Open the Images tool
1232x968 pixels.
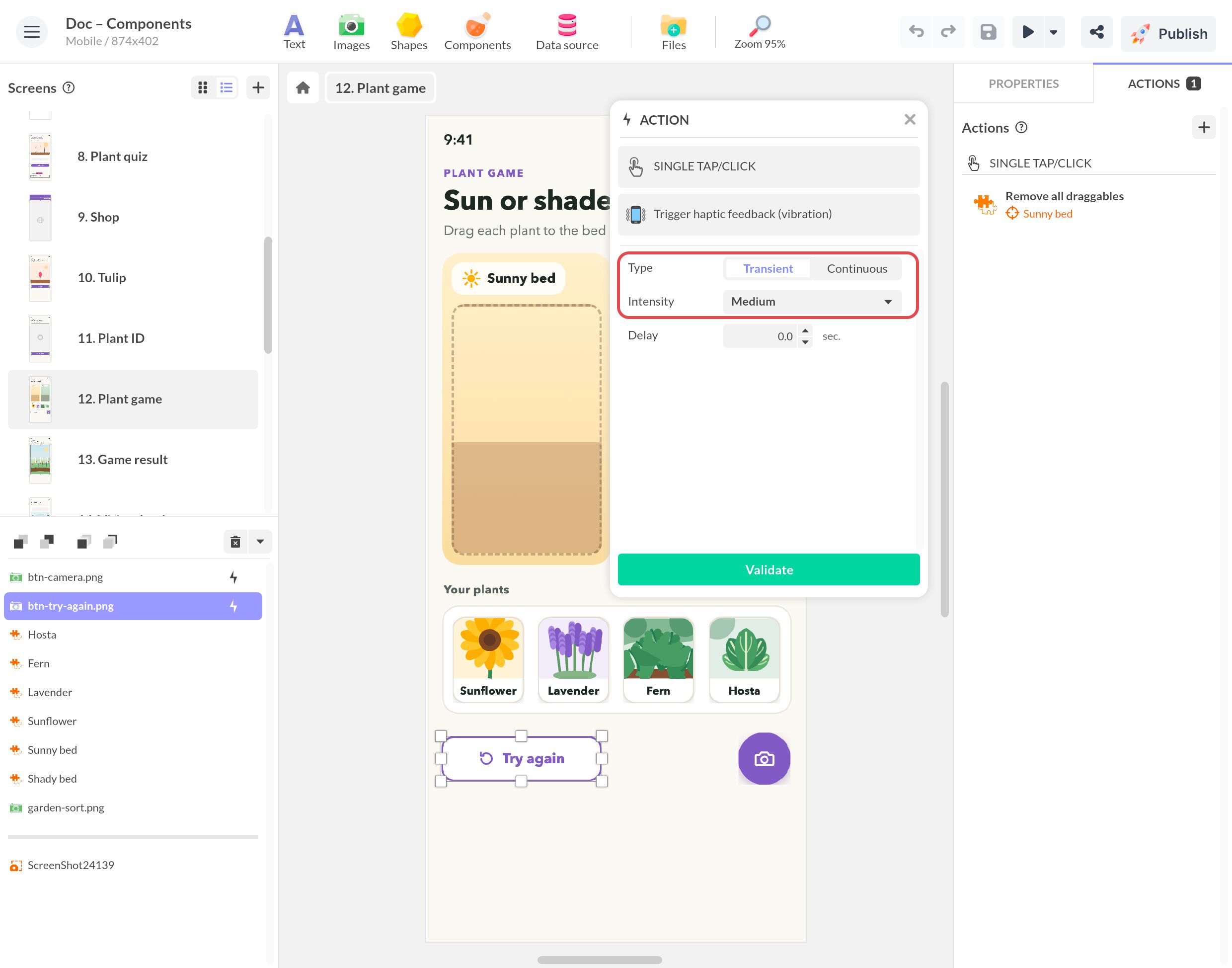coord(351,32)
